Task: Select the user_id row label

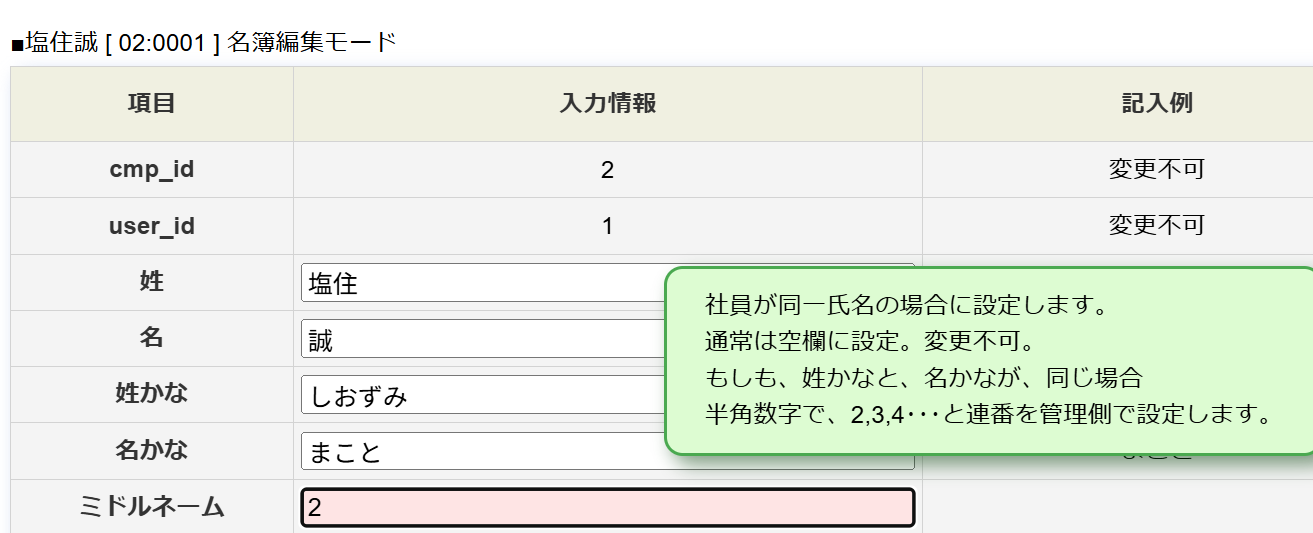Action: point(152,226)
